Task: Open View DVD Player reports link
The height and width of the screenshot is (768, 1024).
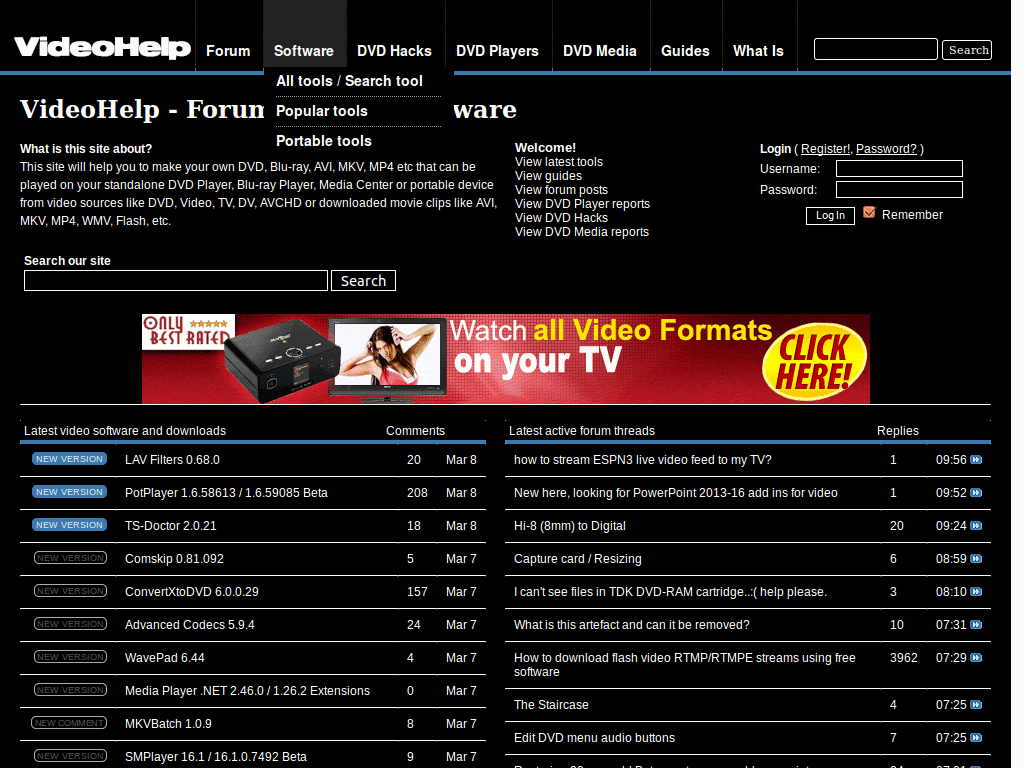Action: (583, 204)
